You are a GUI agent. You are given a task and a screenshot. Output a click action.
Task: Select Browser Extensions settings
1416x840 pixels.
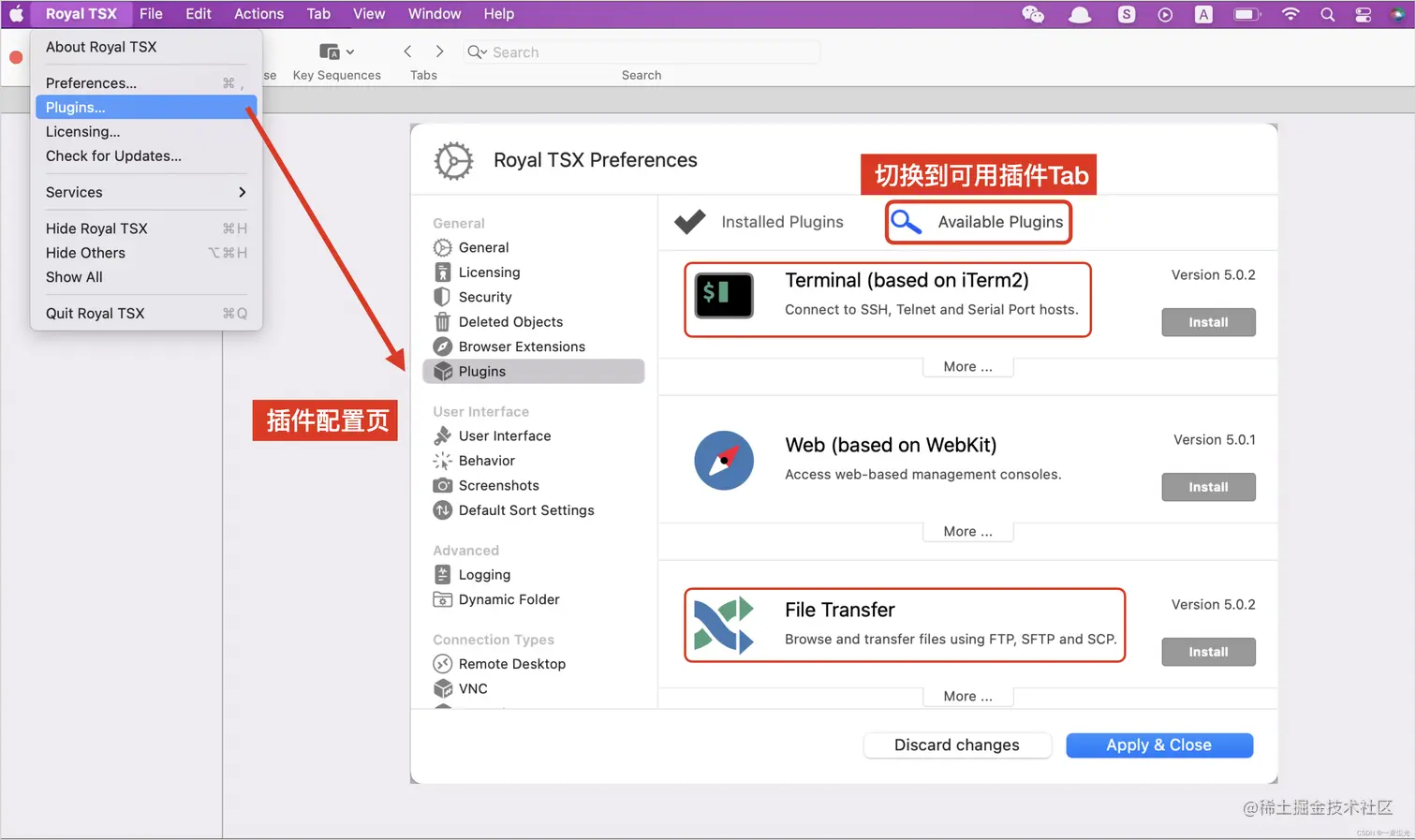(520, 346)
